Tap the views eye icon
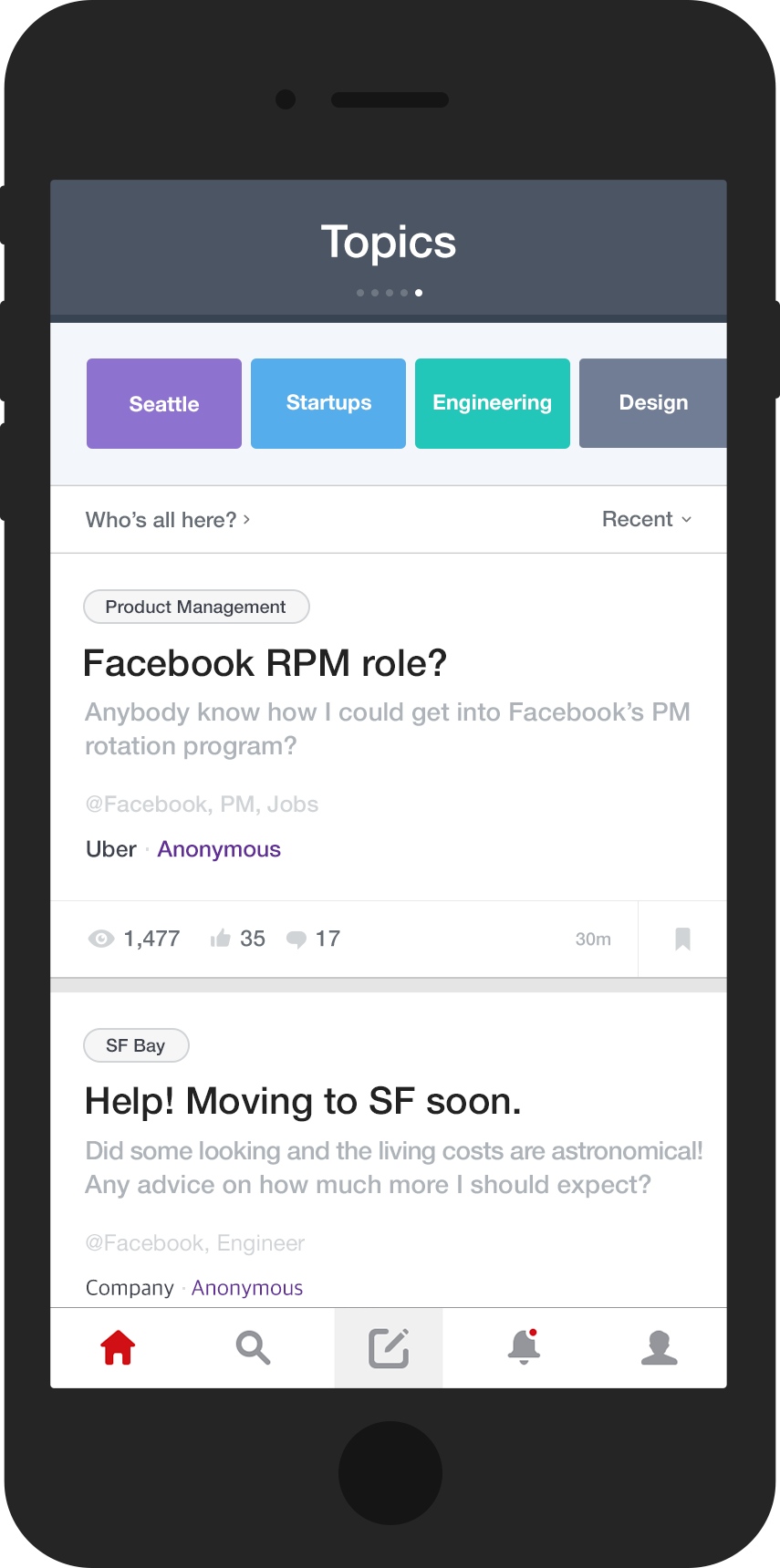This screenshot has height=1568, width=780. click(100, 939)
